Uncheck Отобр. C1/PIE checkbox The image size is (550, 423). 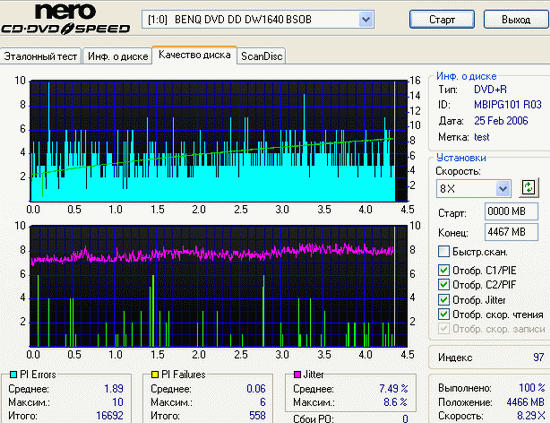point(444,270)
